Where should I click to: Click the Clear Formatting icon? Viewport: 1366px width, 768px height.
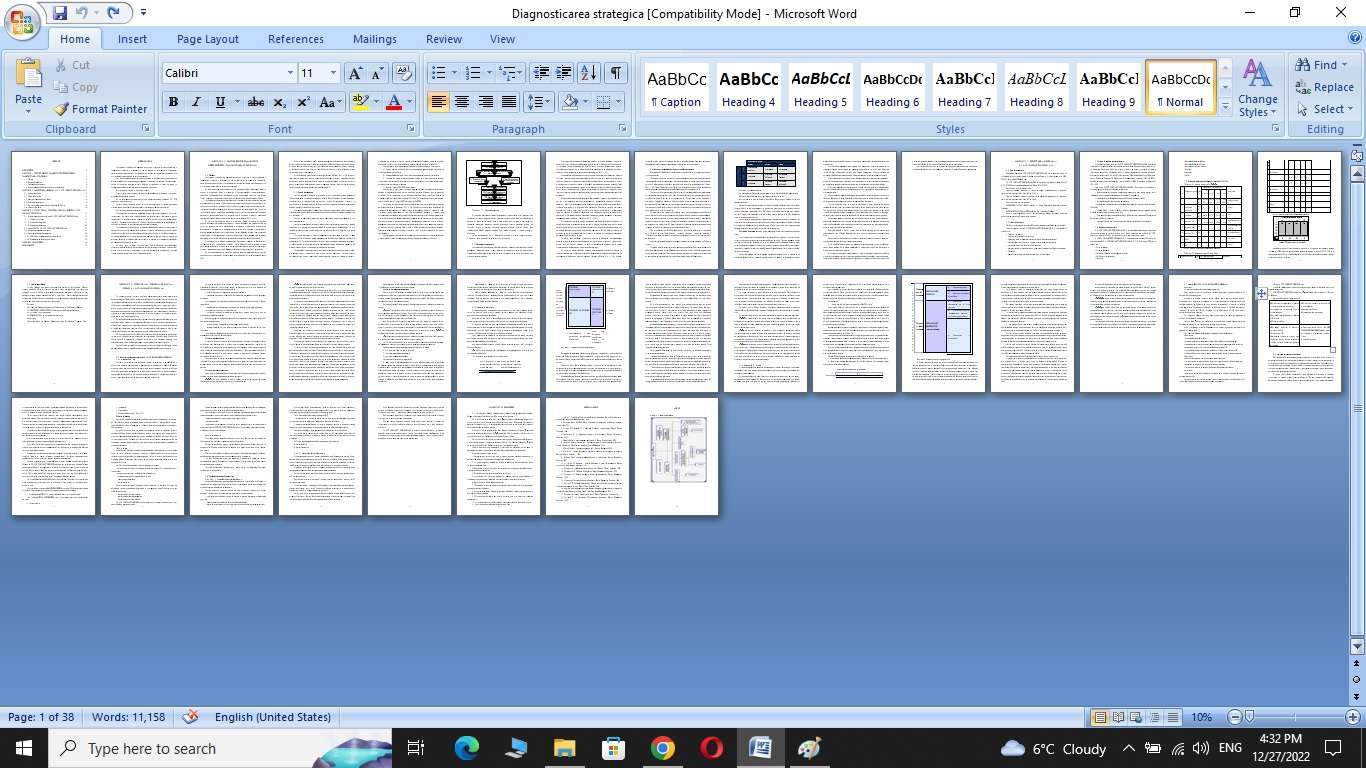(x=404, y=73)
